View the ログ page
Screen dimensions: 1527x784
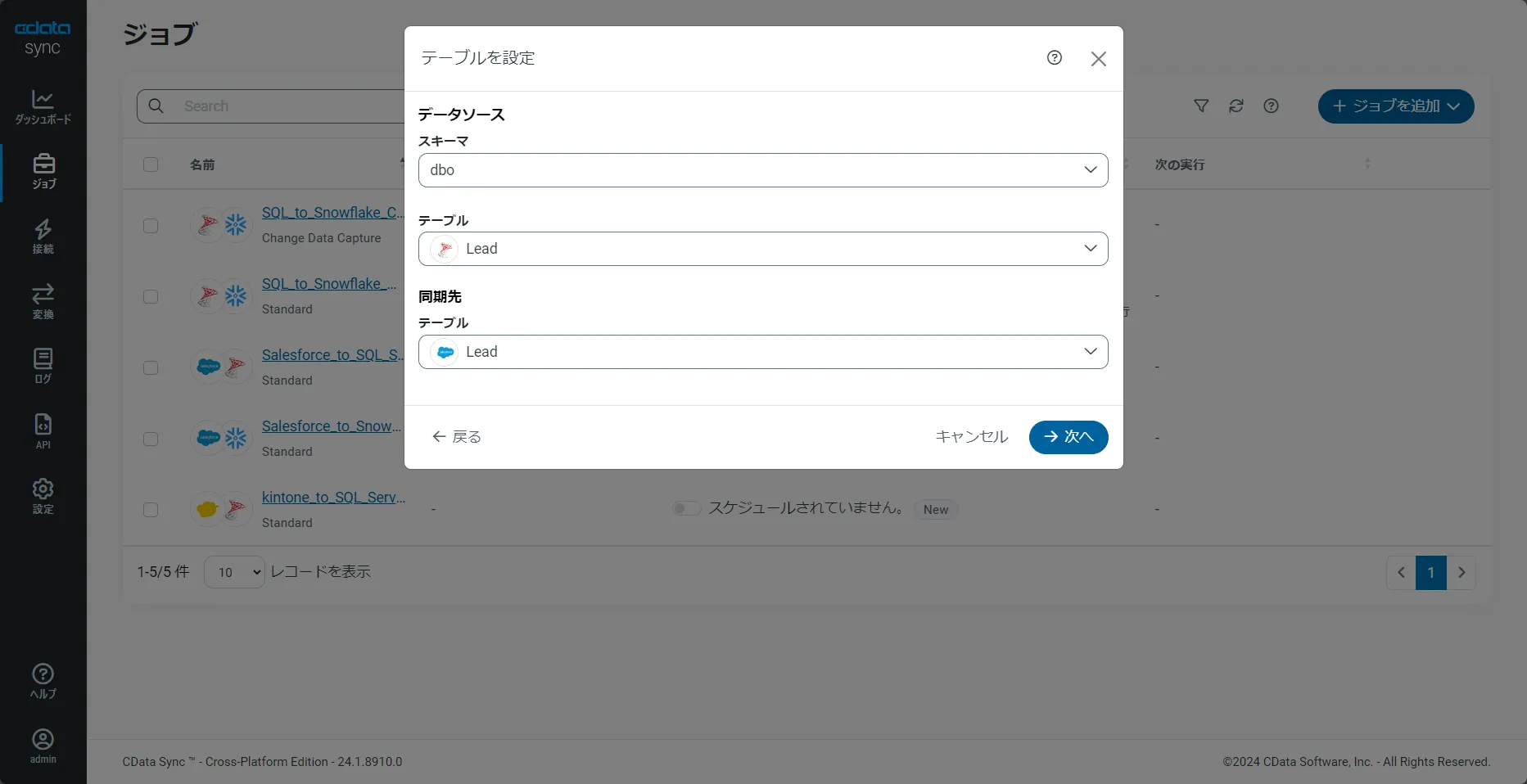point(43,366)
